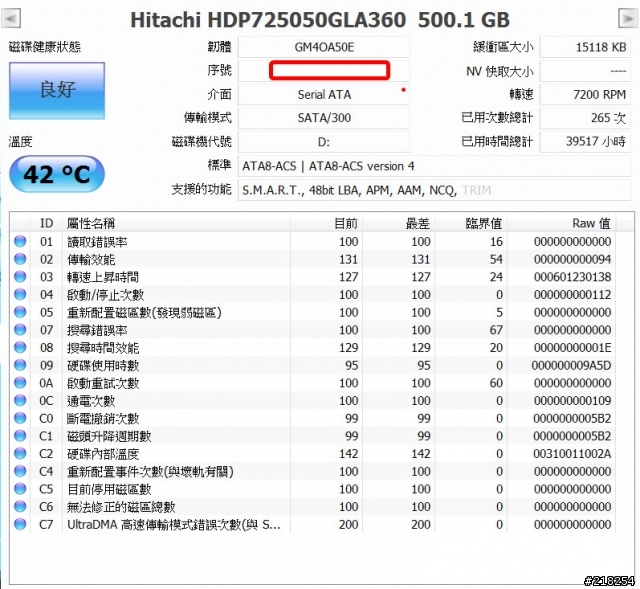
Task: Click the Hitachi HDP725050GLA360 title
Action: [320, 20]
